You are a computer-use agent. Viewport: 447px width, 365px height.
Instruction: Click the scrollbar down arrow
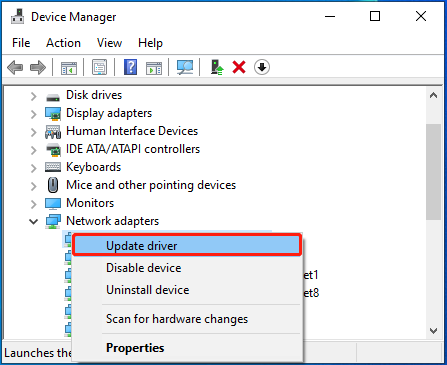pyautogui.click(x=433, y=331)
